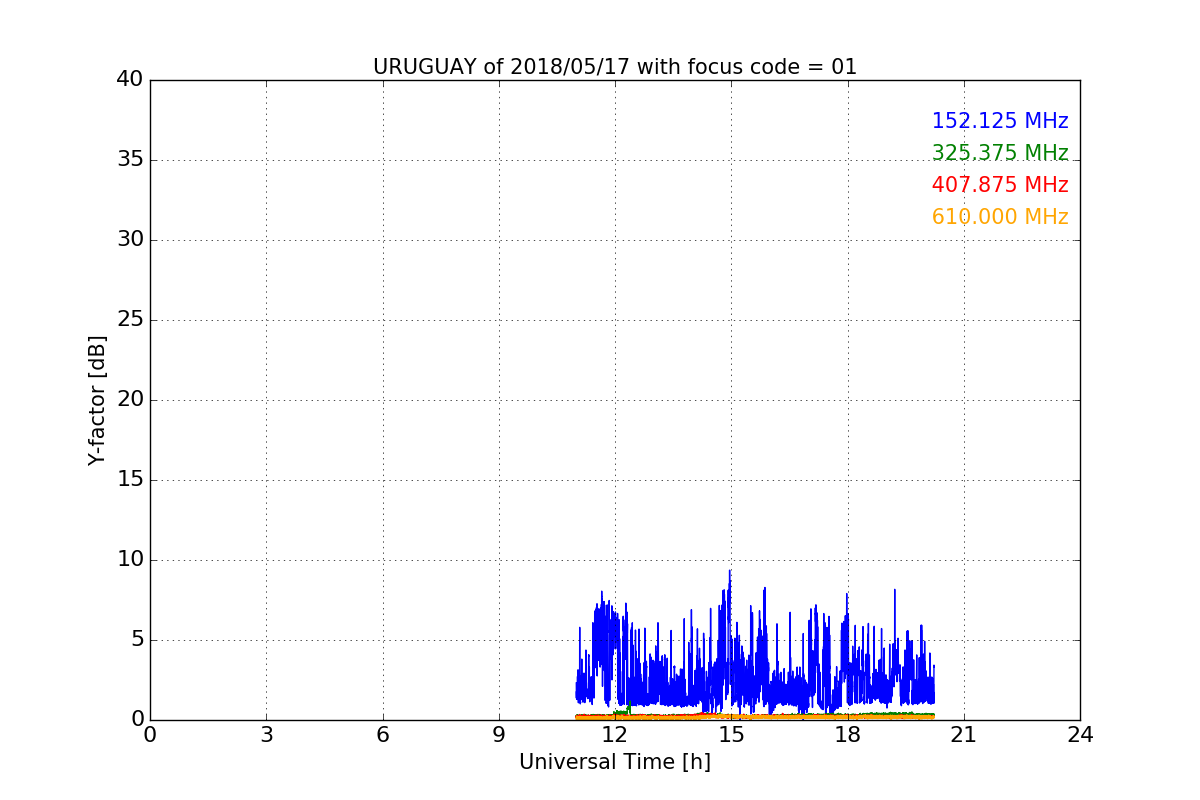1200x800 pixels.
Task: Click the blue trace's tallest peak near 15 h
Action: (730, 572)
